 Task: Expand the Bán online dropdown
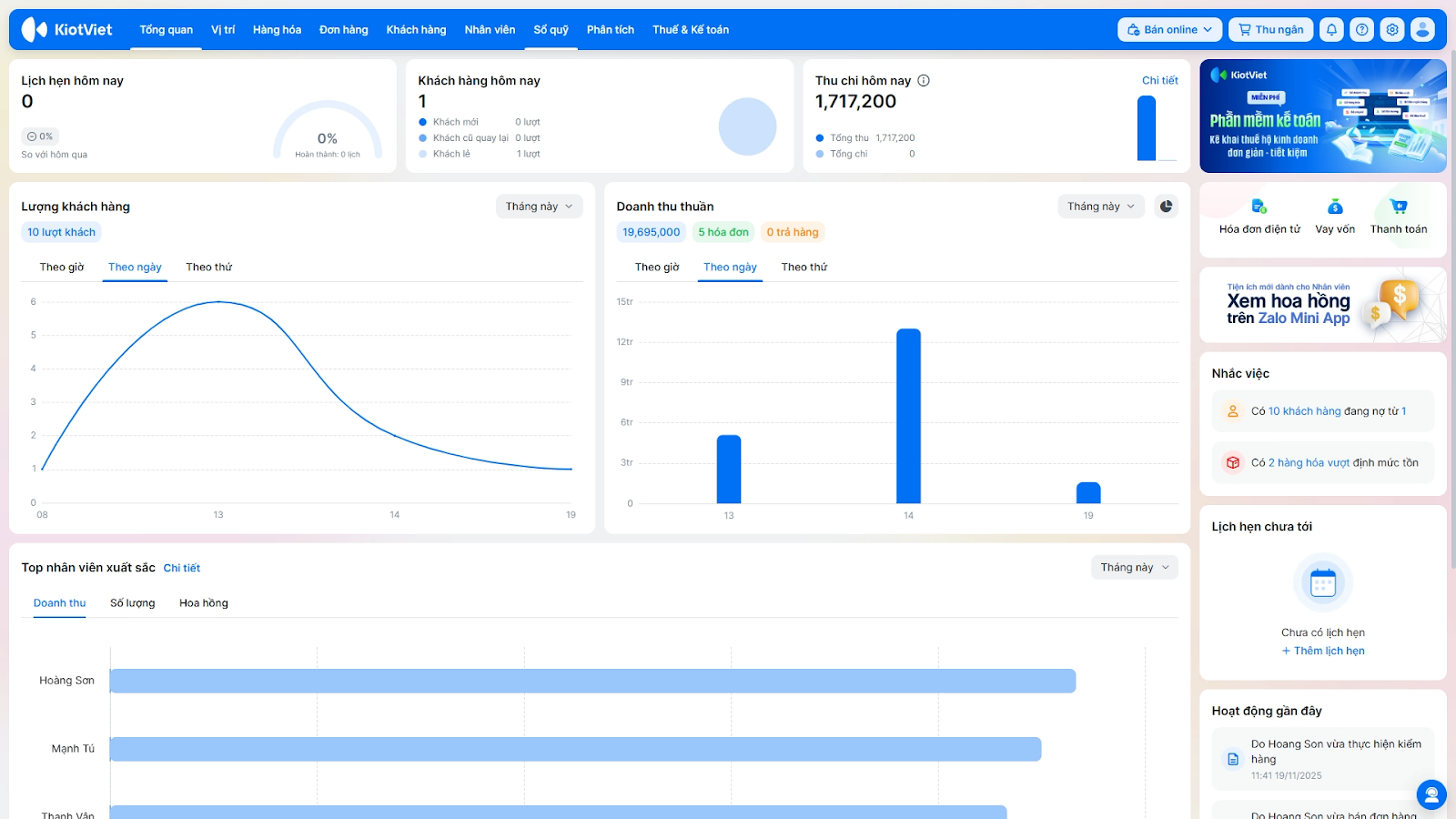coord(1169,30)
